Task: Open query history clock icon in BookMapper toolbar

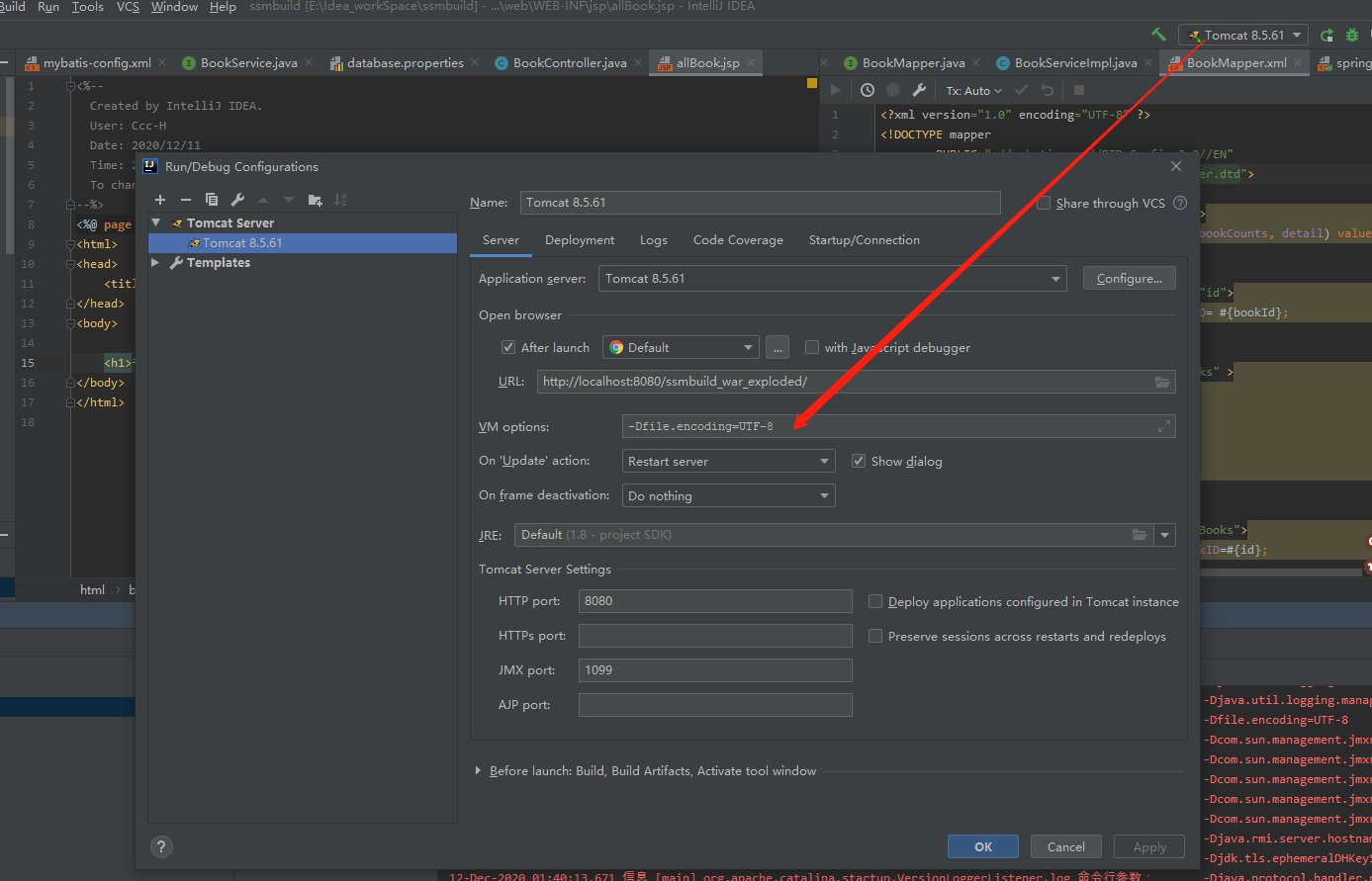Action: click(x=868, y=90)
